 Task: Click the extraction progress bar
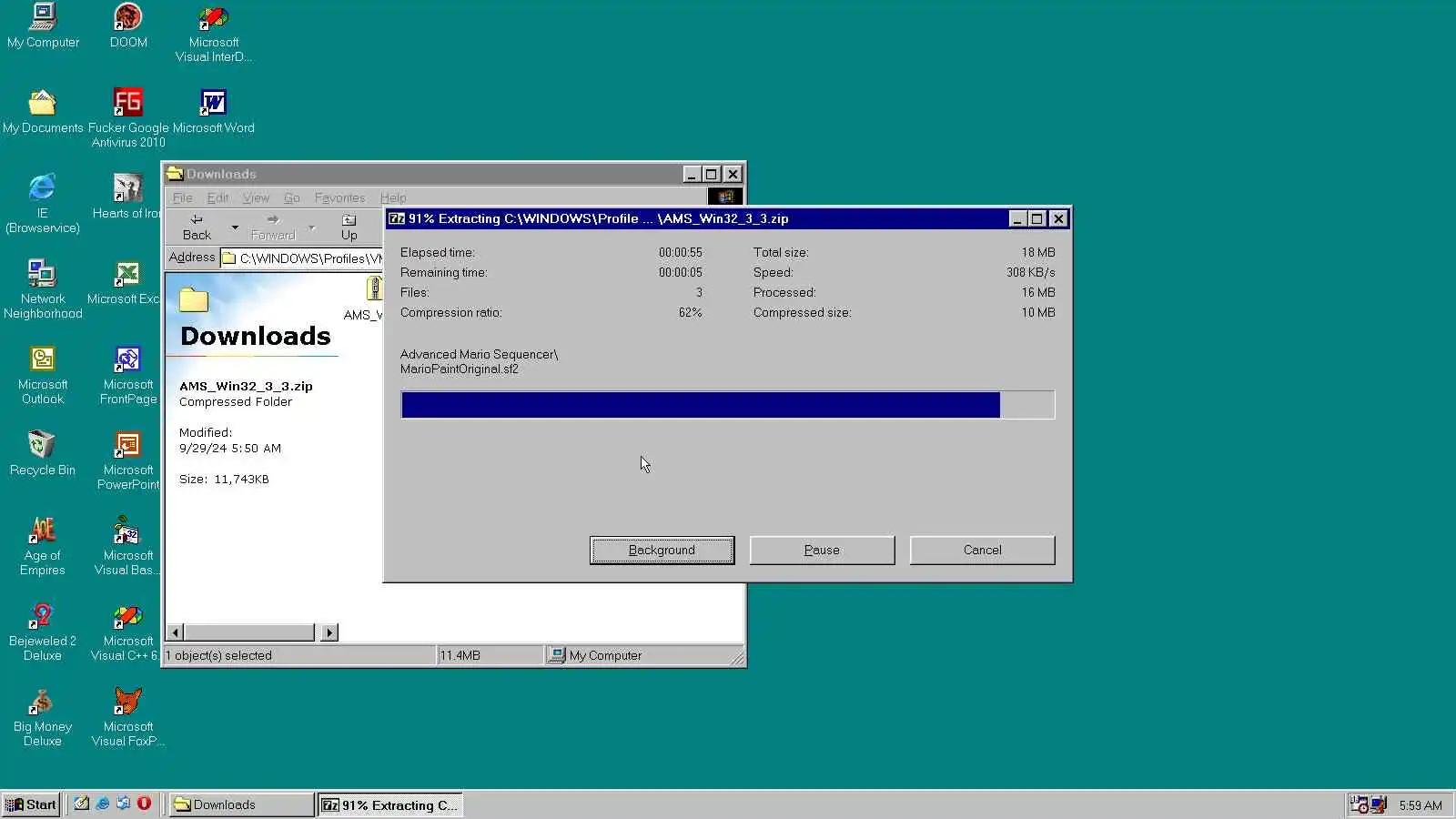[728, 405]
